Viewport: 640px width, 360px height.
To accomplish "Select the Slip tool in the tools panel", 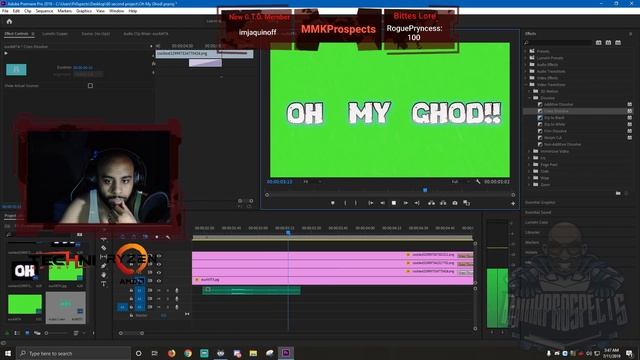I will pos(104,257).
